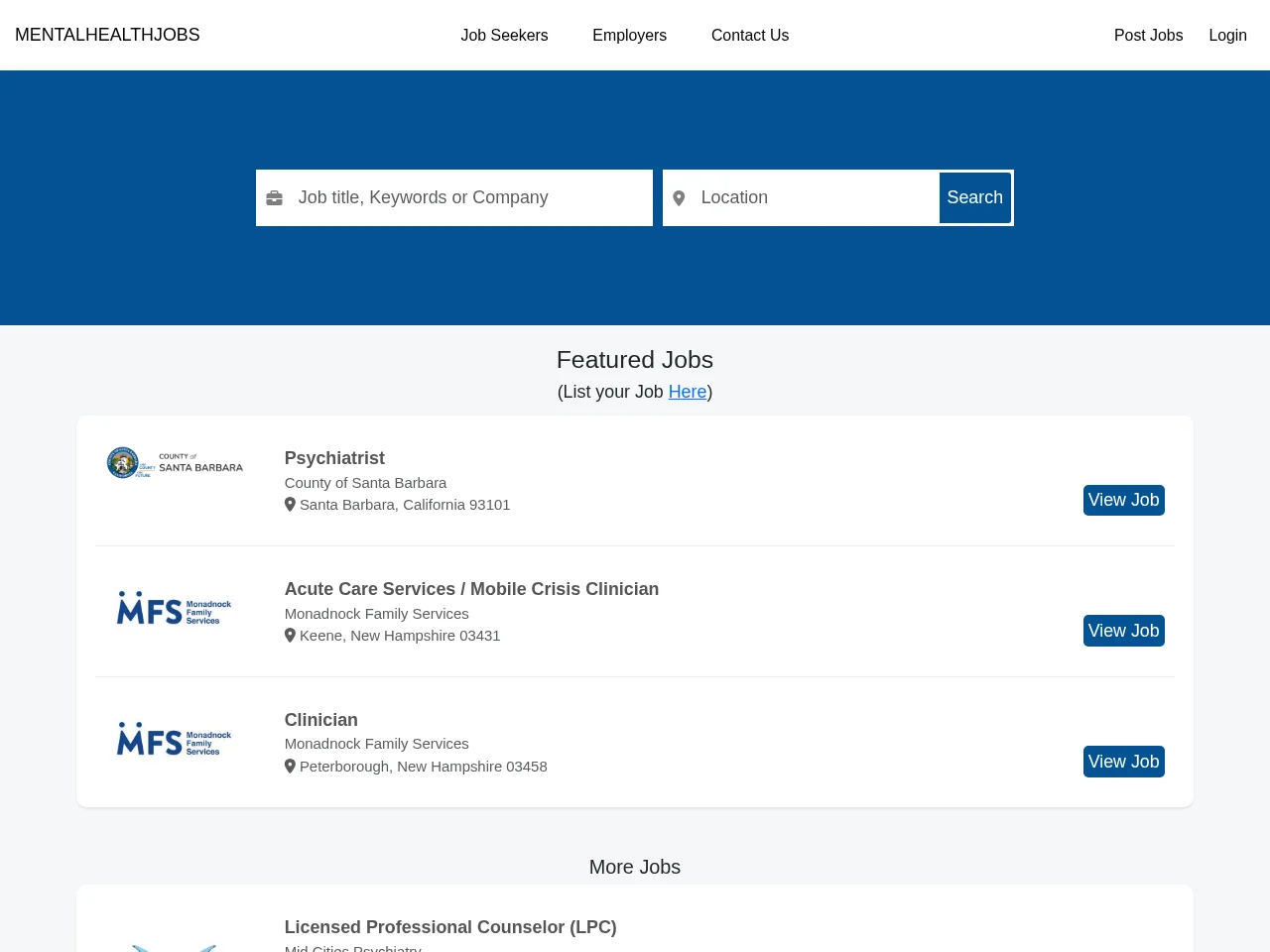Click the map pin icon in Location field
The image size is (1270, 952).
[679, 198]
